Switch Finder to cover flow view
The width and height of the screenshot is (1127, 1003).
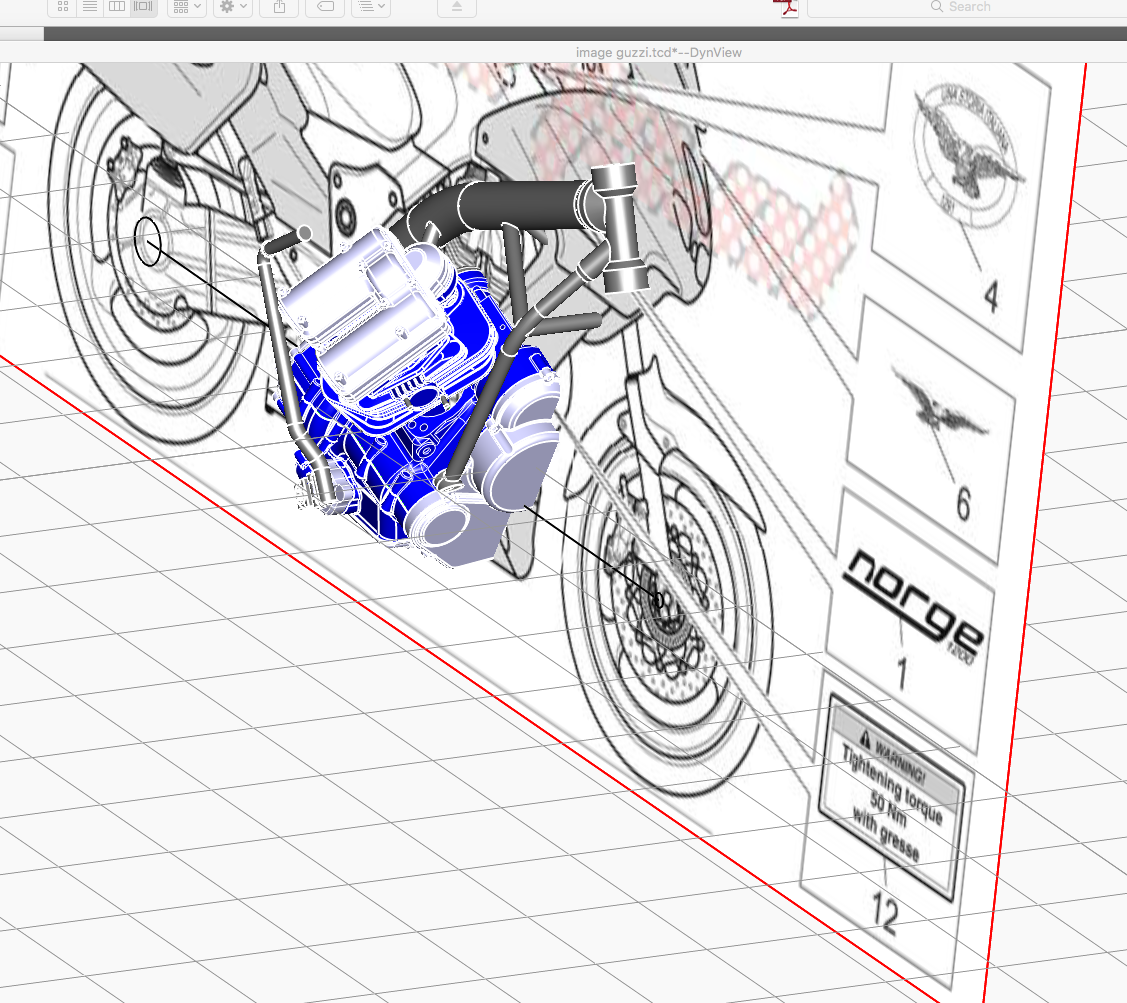pos(144,6)
